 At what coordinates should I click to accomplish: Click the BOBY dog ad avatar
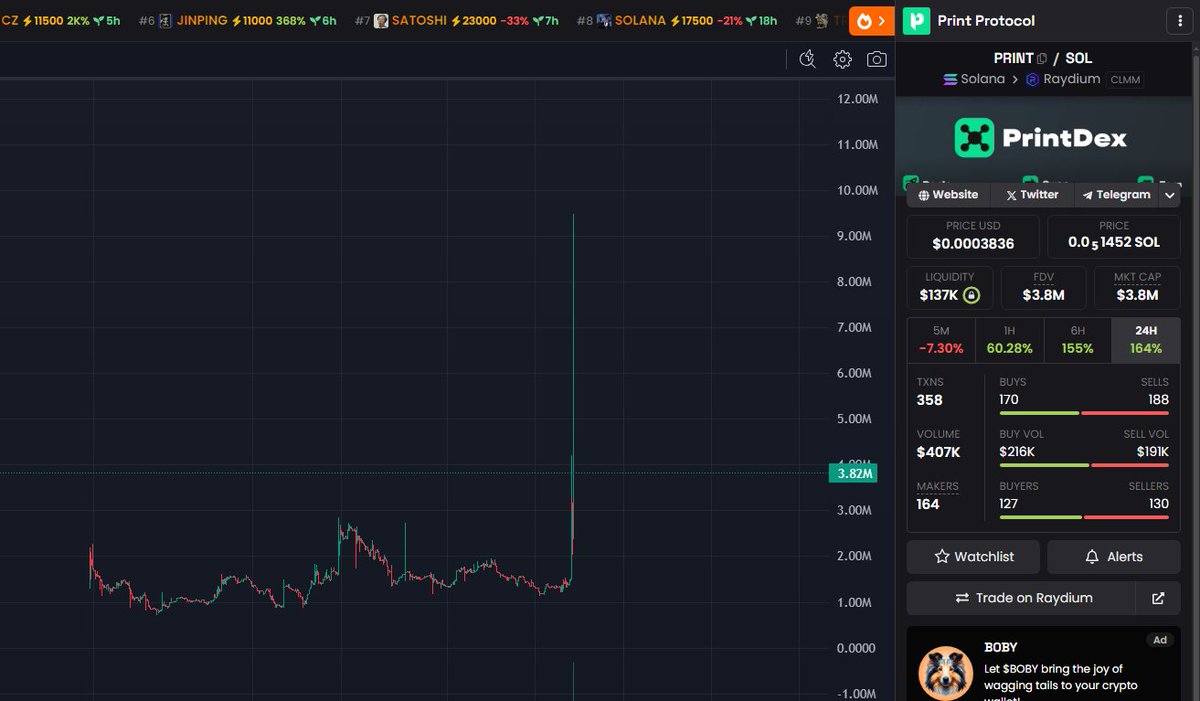click(x=945, y=672)
